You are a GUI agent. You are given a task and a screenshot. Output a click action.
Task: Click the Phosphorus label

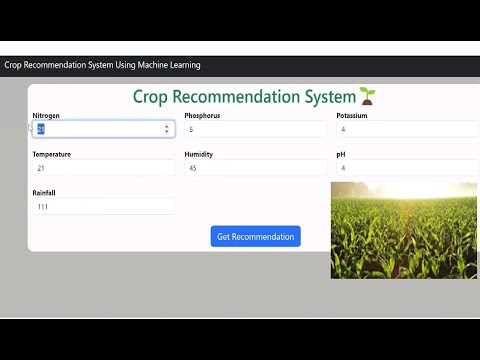202,116
